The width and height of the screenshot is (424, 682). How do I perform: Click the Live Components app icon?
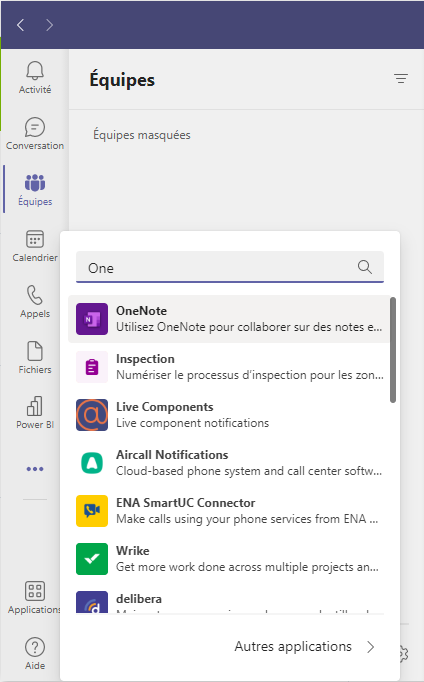coord(92,415)
